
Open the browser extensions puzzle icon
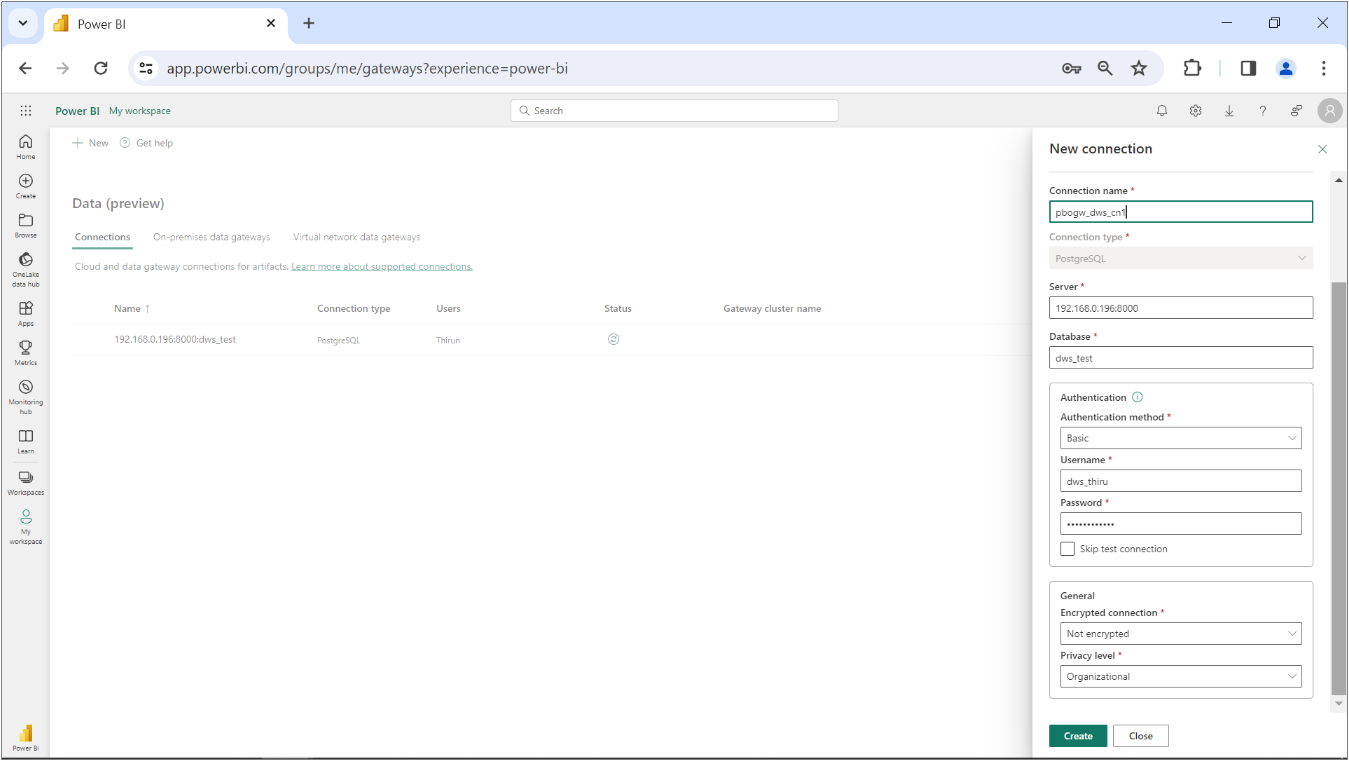(x=1191, y=68)
